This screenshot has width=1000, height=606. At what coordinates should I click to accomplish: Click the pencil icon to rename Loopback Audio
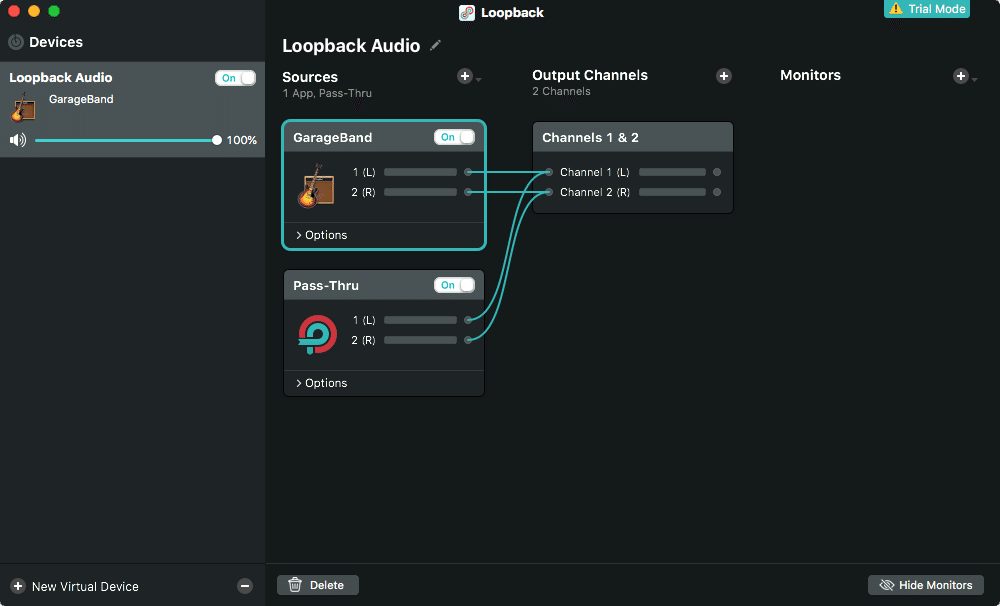[x=435, y=45]
